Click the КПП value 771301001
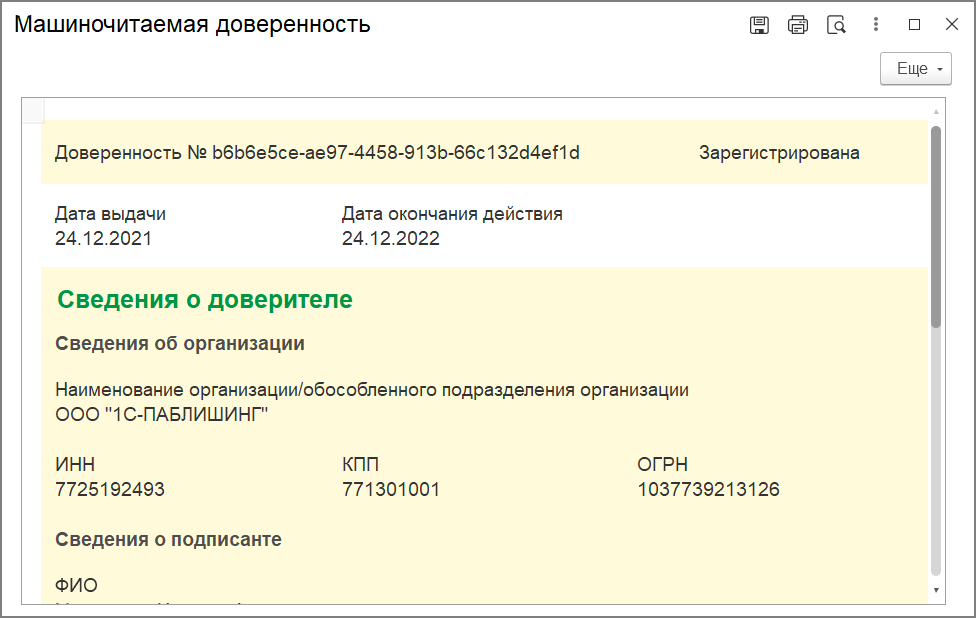The height and width of the screenshot is (618, 976). click(x=391, y=490)
